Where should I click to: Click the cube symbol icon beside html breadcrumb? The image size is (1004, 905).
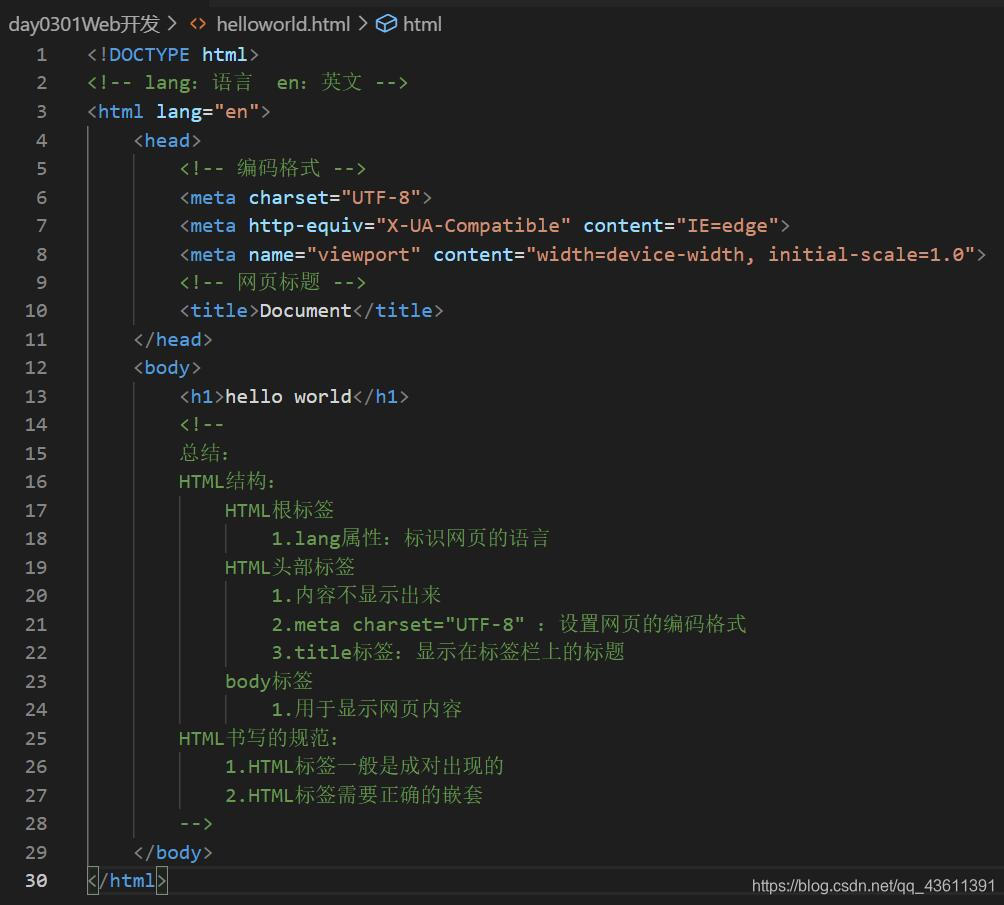coord(386,24)
